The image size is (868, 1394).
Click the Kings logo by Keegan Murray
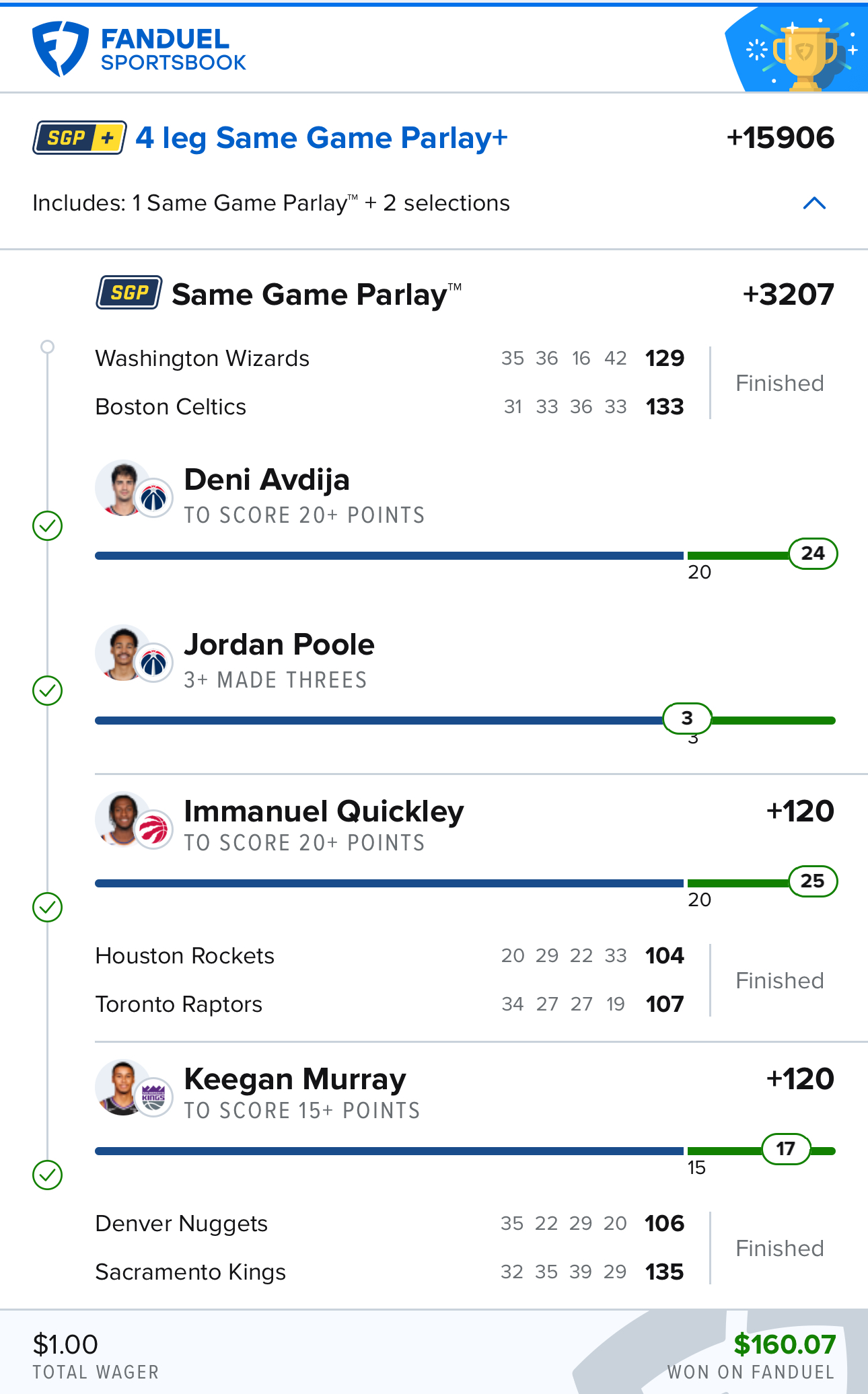point(154,1097)
